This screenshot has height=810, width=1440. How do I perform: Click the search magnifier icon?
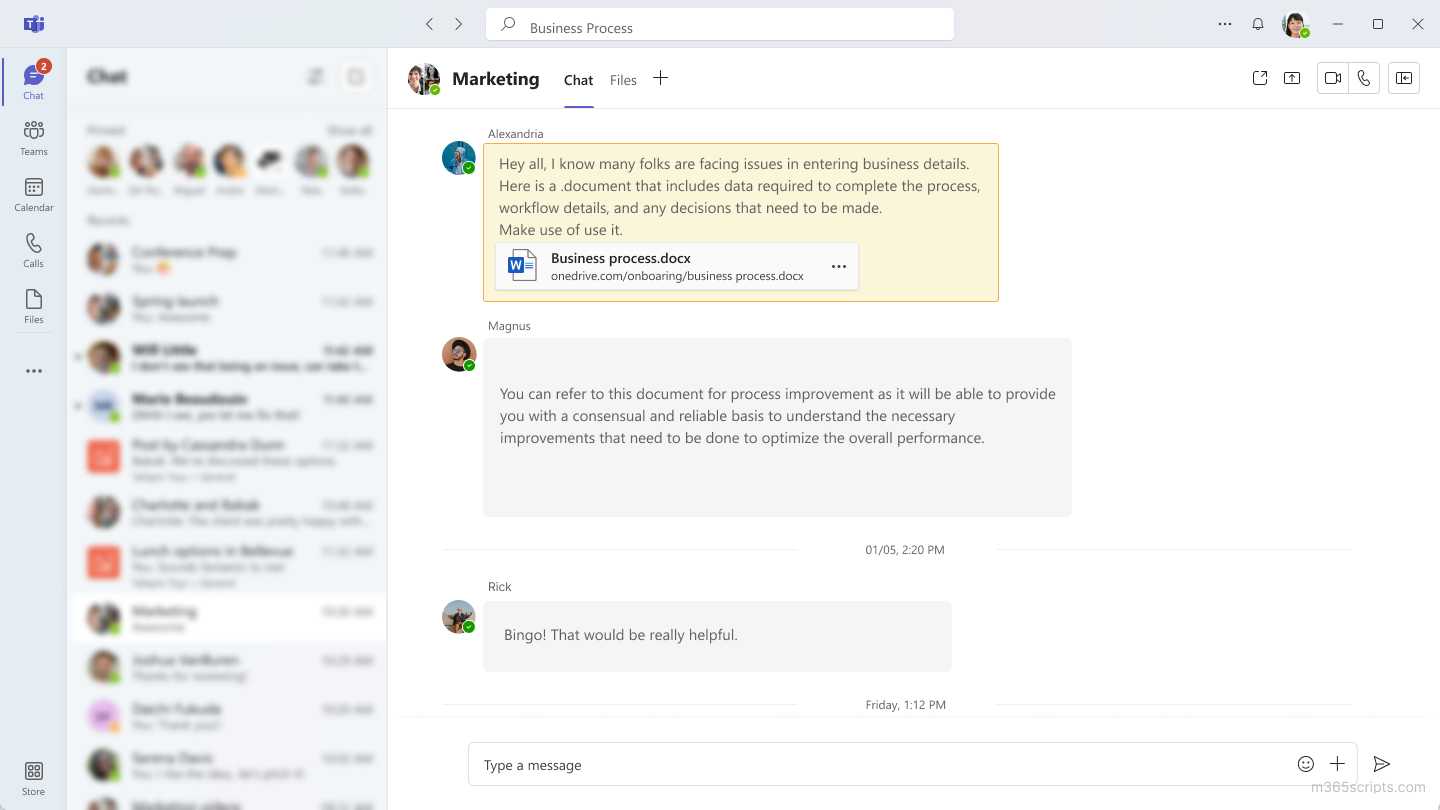point(508,25)
